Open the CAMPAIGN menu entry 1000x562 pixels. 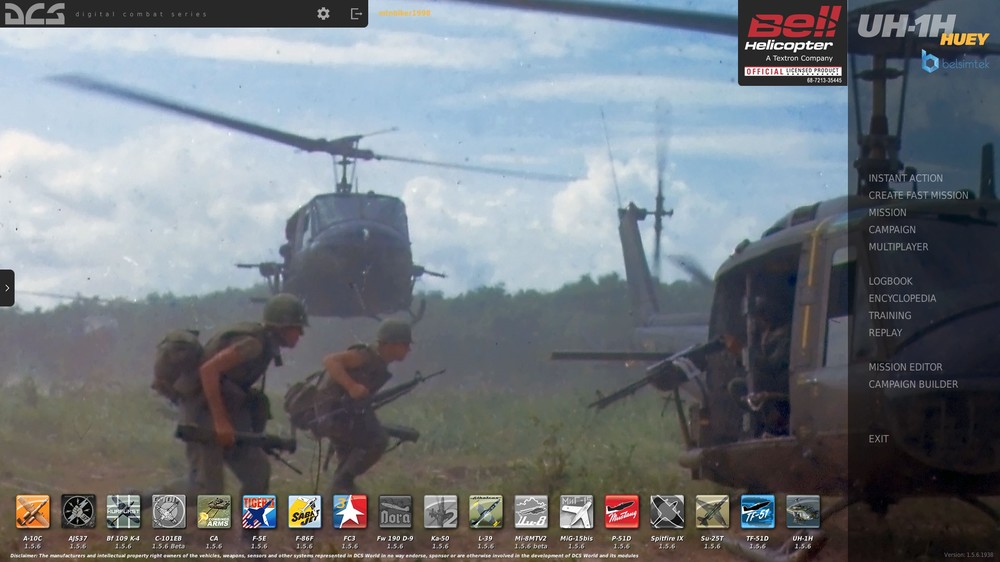[x=892, y=230]
